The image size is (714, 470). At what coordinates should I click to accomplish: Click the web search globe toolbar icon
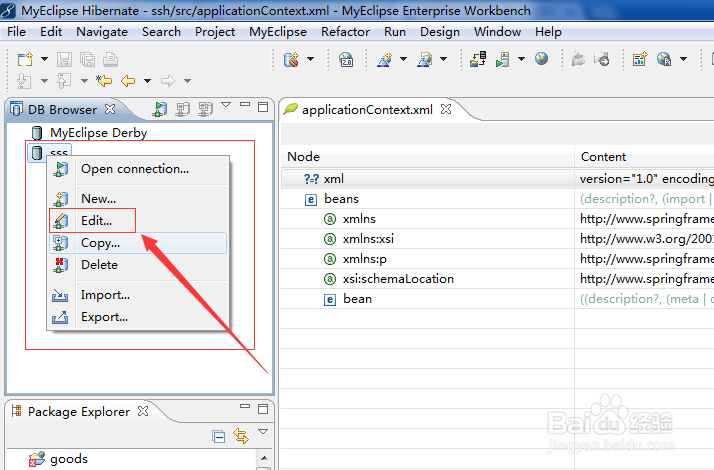coord(664,59)
